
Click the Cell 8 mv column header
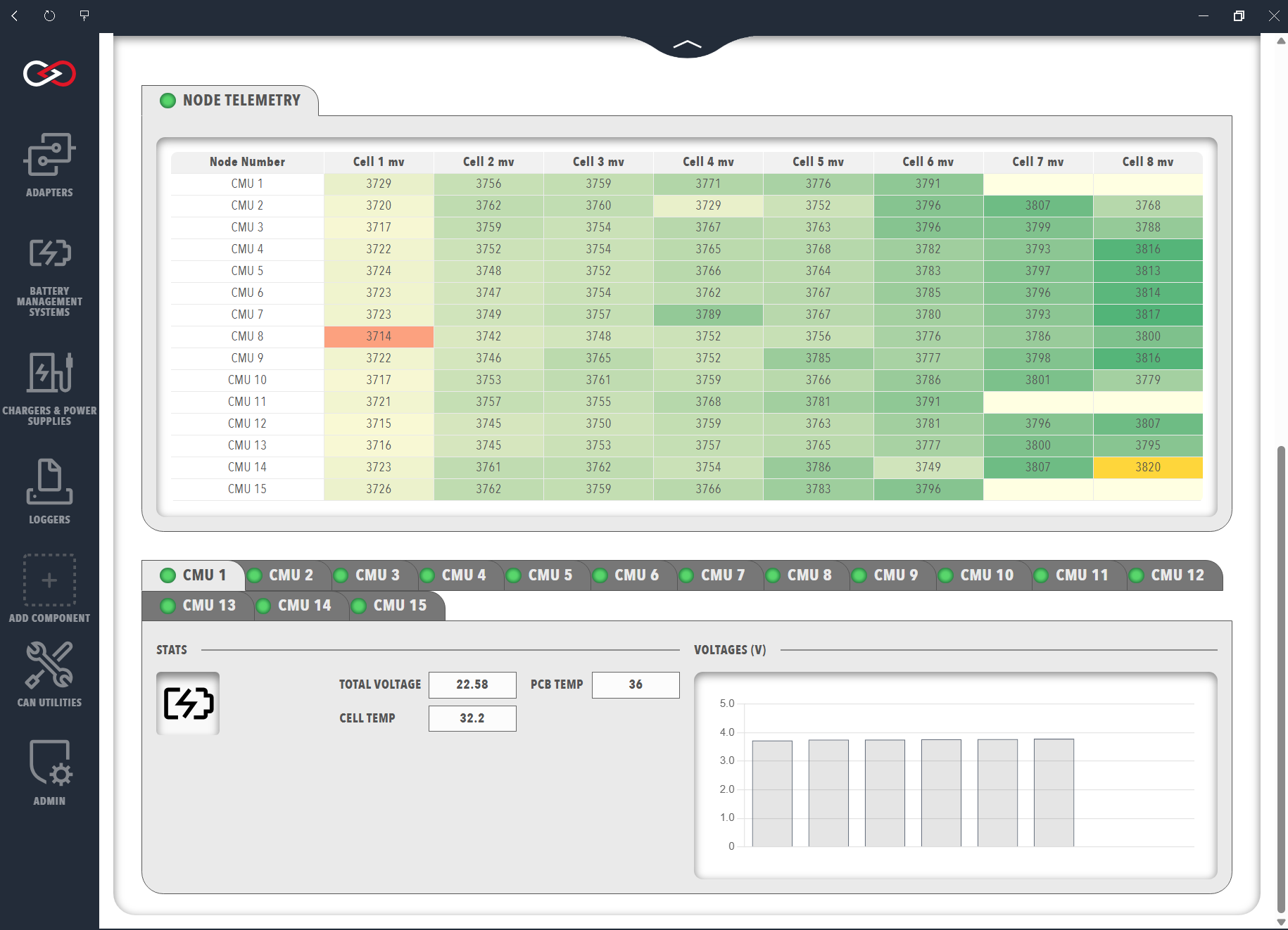click(1148, 162)
